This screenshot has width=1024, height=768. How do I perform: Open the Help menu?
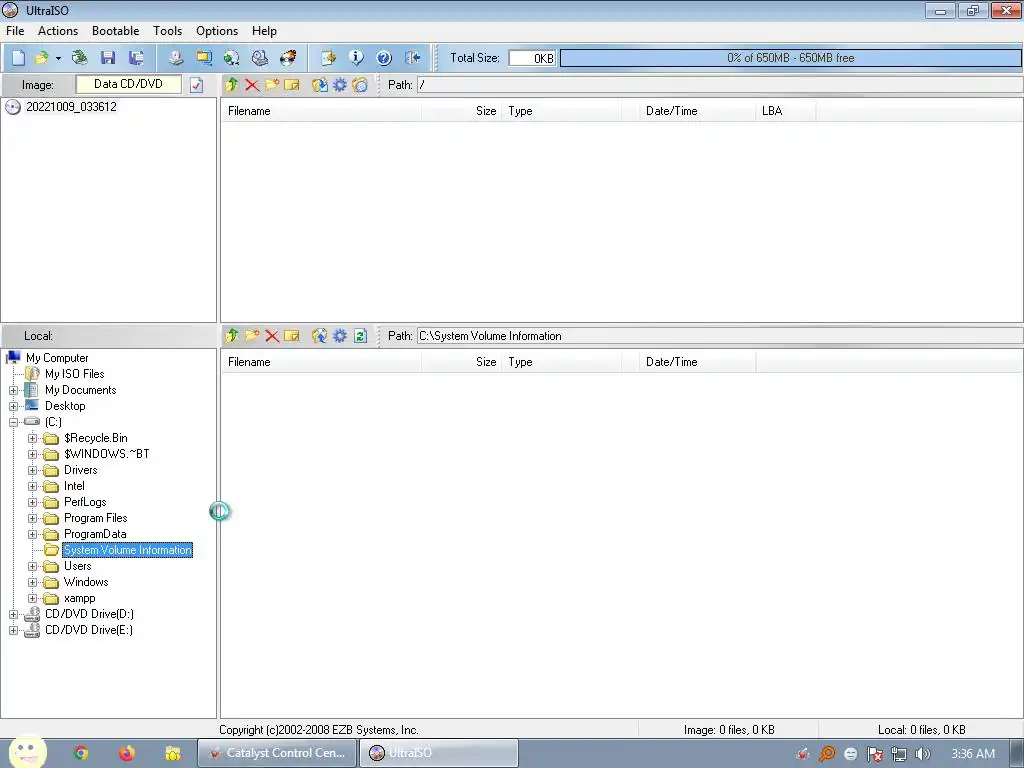click(264, 31)
